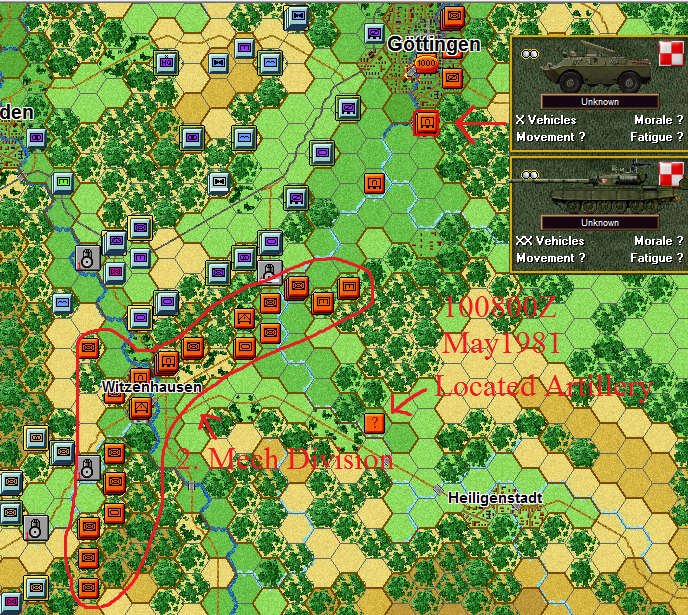Select blue bowtie counter immediately right of HQ
Screen dimensions: 688x615
coord(218,63)
